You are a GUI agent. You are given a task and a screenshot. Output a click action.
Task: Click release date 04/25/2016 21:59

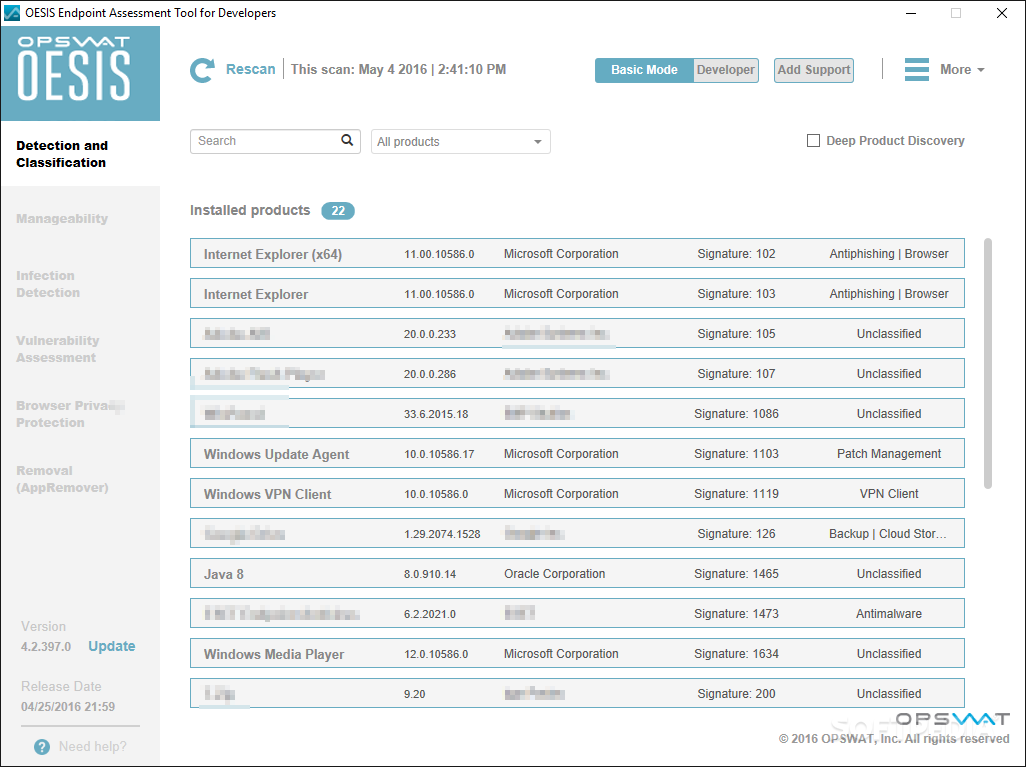[68, 707]
